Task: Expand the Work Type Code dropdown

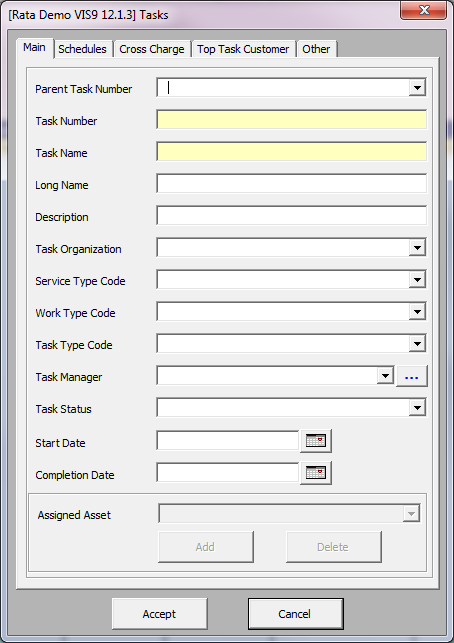Action: pos(417,312)
